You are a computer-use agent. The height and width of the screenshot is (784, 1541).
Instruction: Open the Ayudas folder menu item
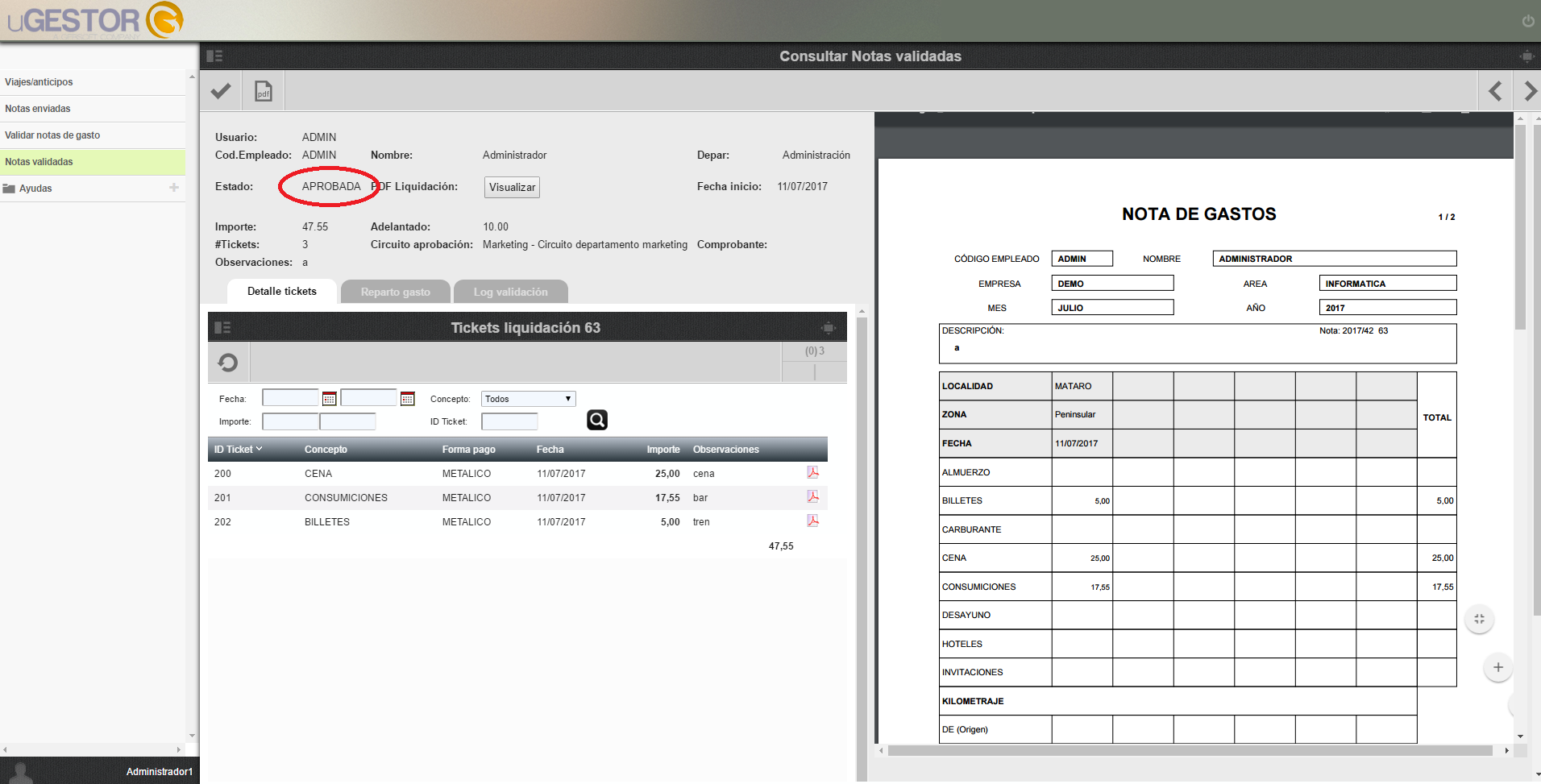(93, 189)
